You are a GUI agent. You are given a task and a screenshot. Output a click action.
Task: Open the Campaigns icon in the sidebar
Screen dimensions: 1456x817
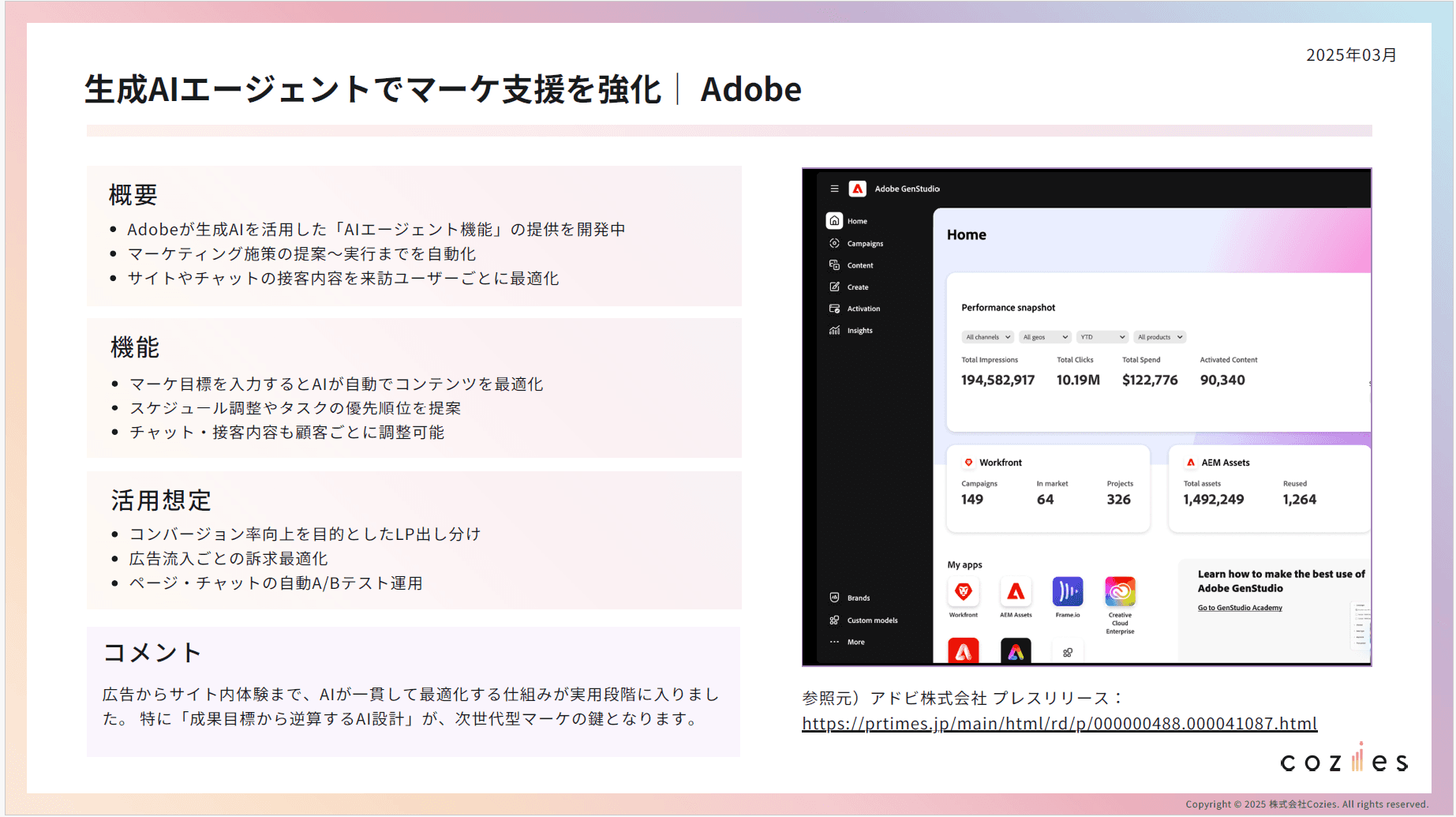(x=834, y=243)
